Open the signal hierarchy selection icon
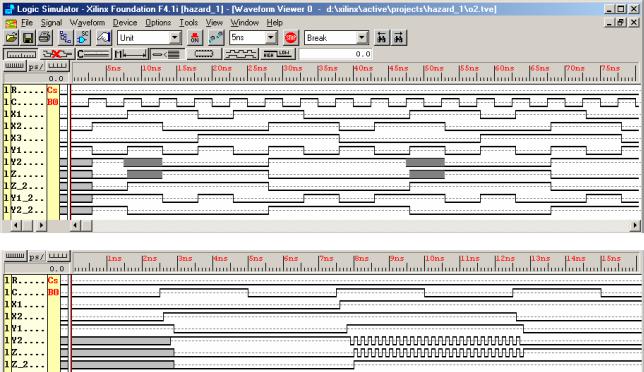The image size is (644, 372). 65,38
